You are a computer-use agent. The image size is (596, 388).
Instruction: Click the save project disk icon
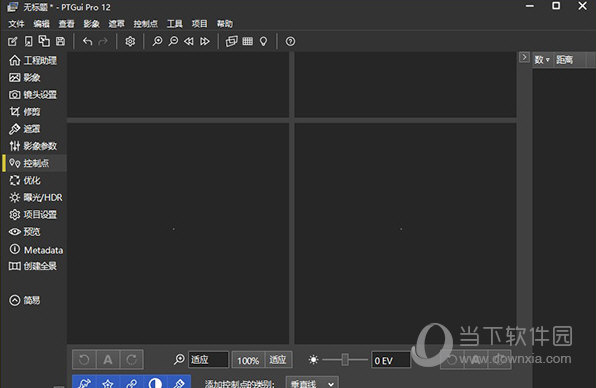[x=60, y=41]
